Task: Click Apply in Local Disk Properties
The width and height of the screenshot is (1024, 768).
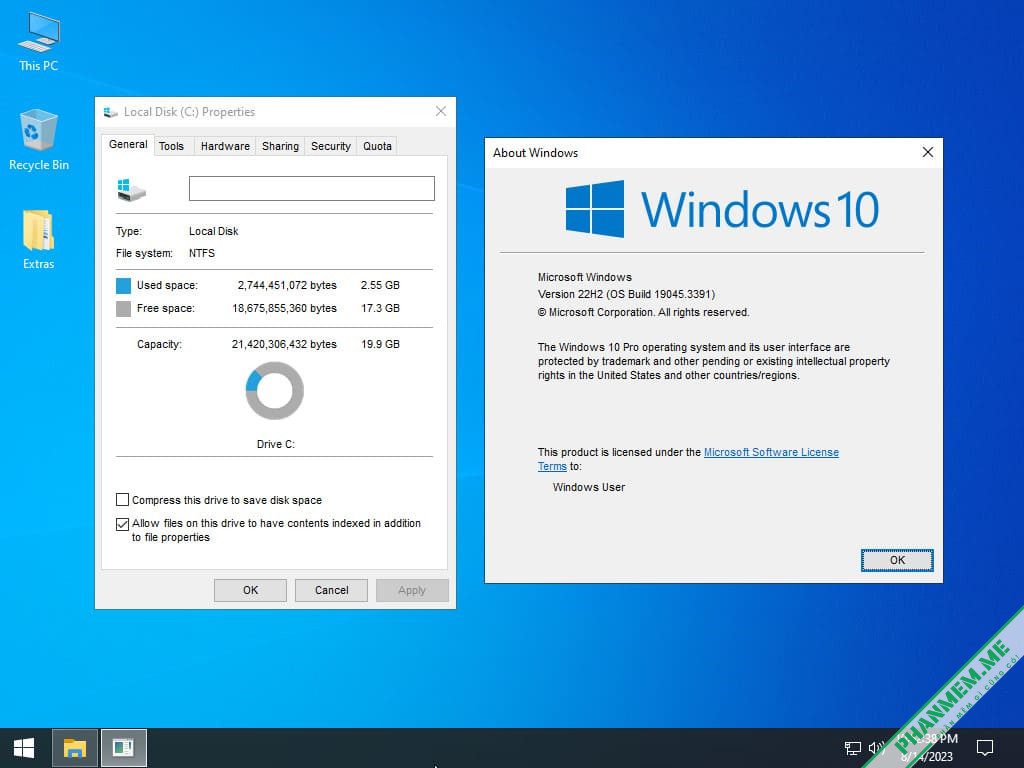Action: coord(412,590)
